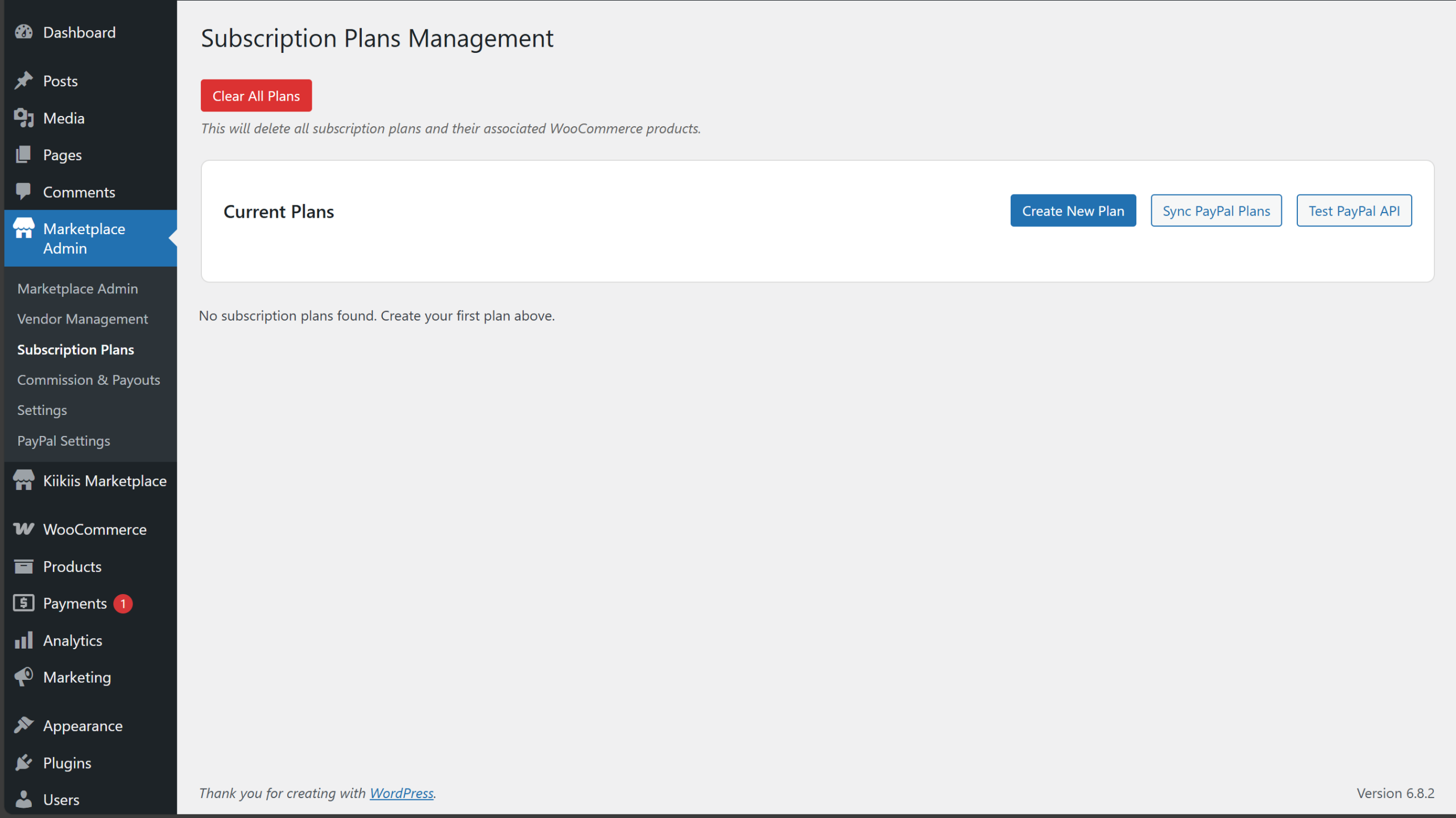This screenshot has height=818, width=1456.
Task: Click the Media library icon
Action: tap(23, 118)
